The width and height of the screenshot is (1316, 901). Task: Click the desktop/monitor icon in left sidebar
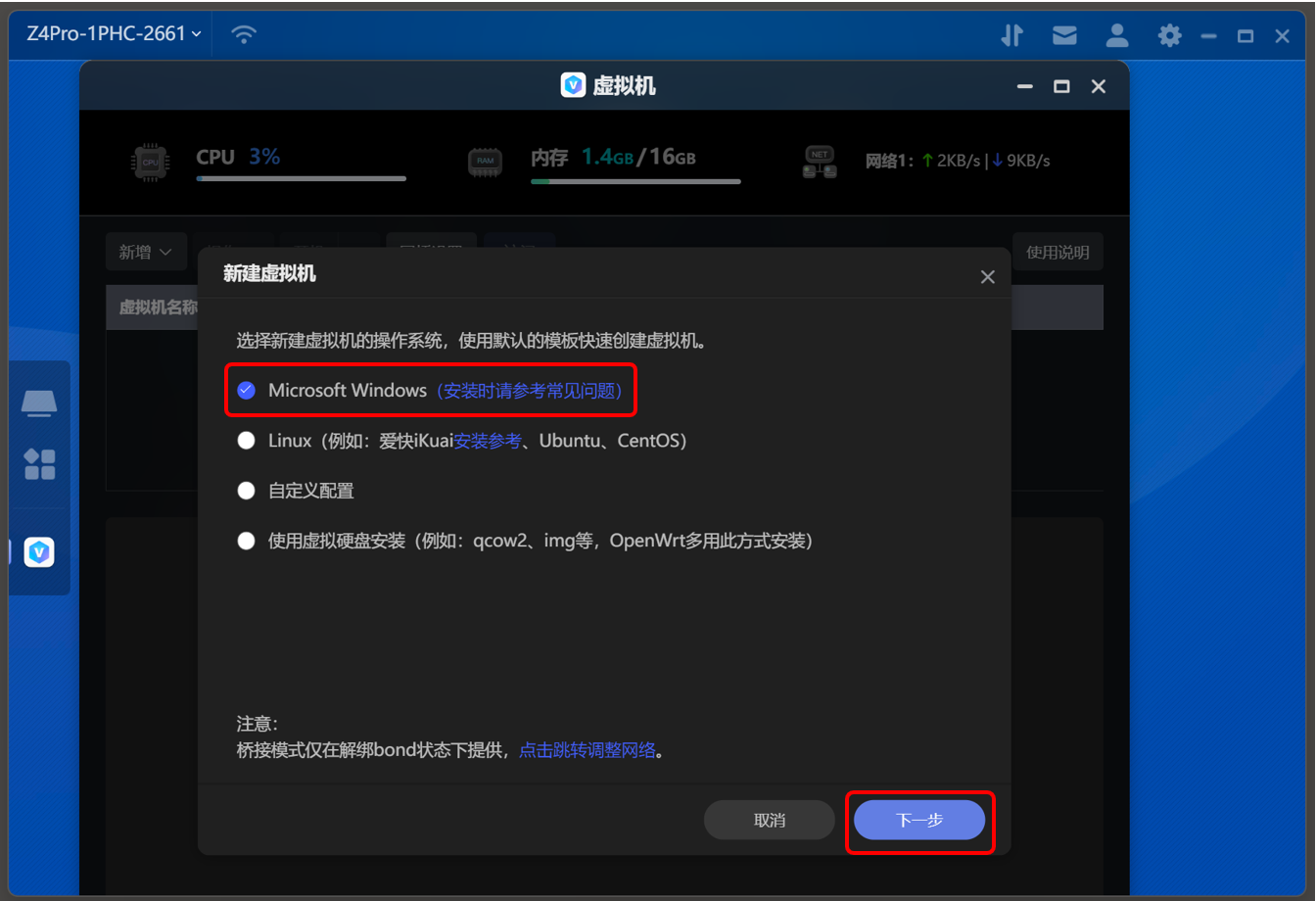[x=39, y=402]
